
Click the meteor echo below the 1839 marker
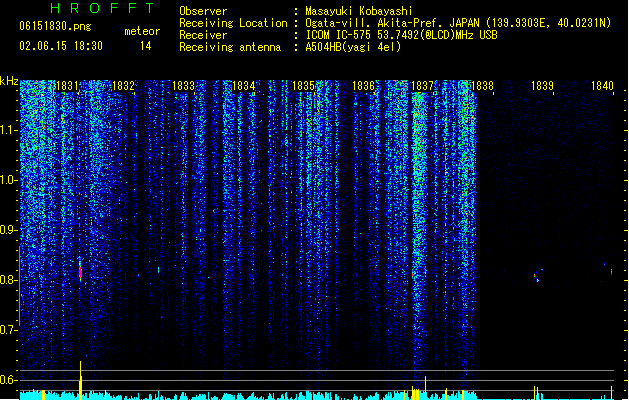[538, 276]
